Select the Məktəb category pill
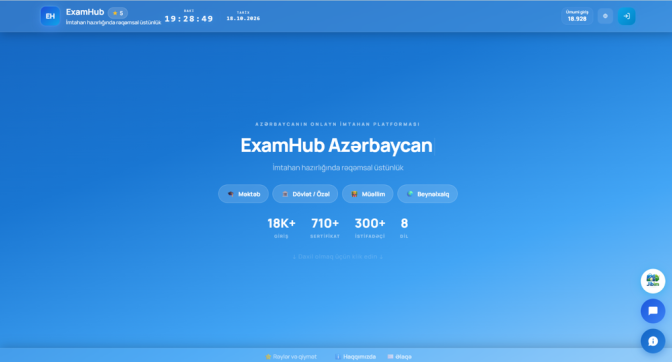Image resolution: width=672 pixels, height=362 pixels. coord(243,194)
